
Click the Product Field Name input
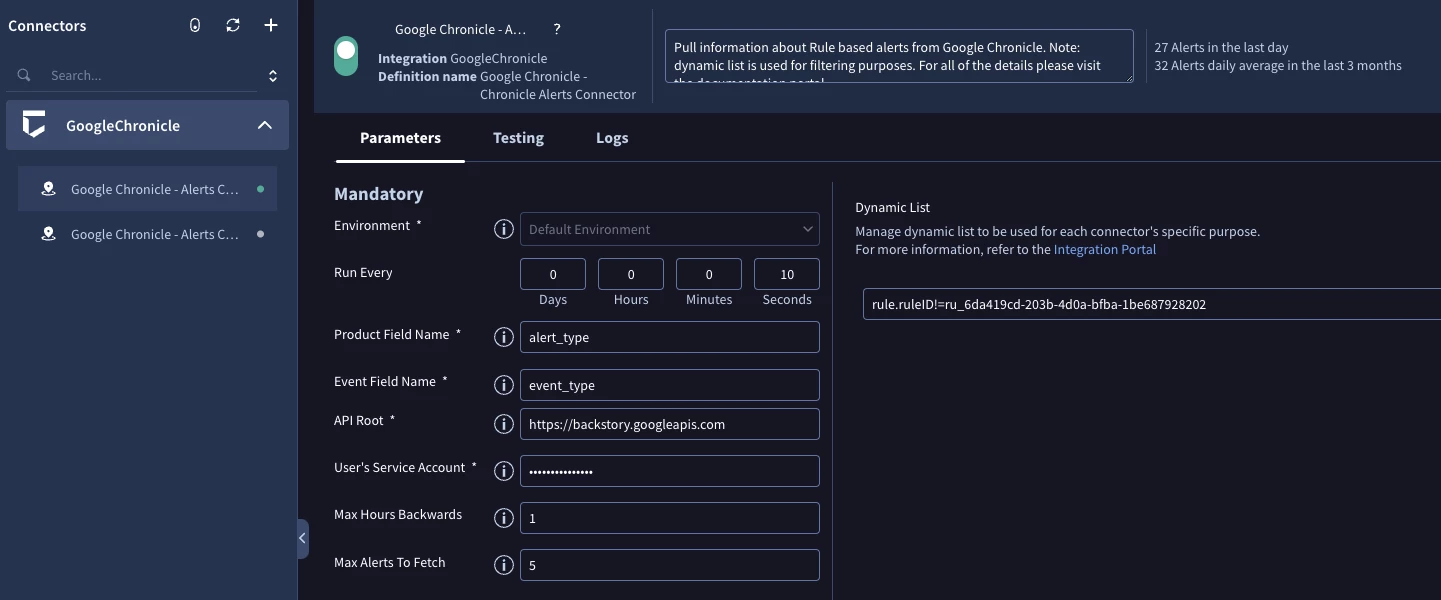coord(670,337)
